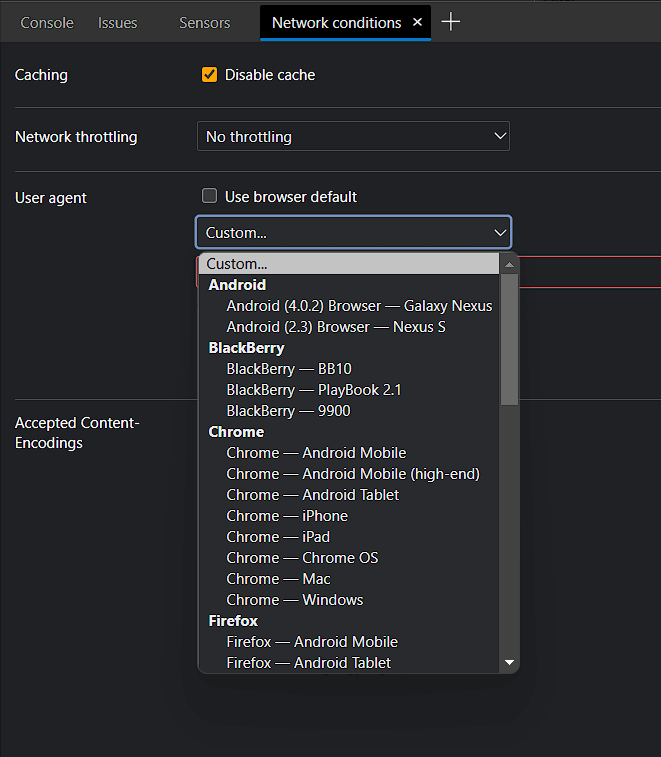
Task: Choose Chrome — Chrome OS option
Action: [x=302, y=558]
